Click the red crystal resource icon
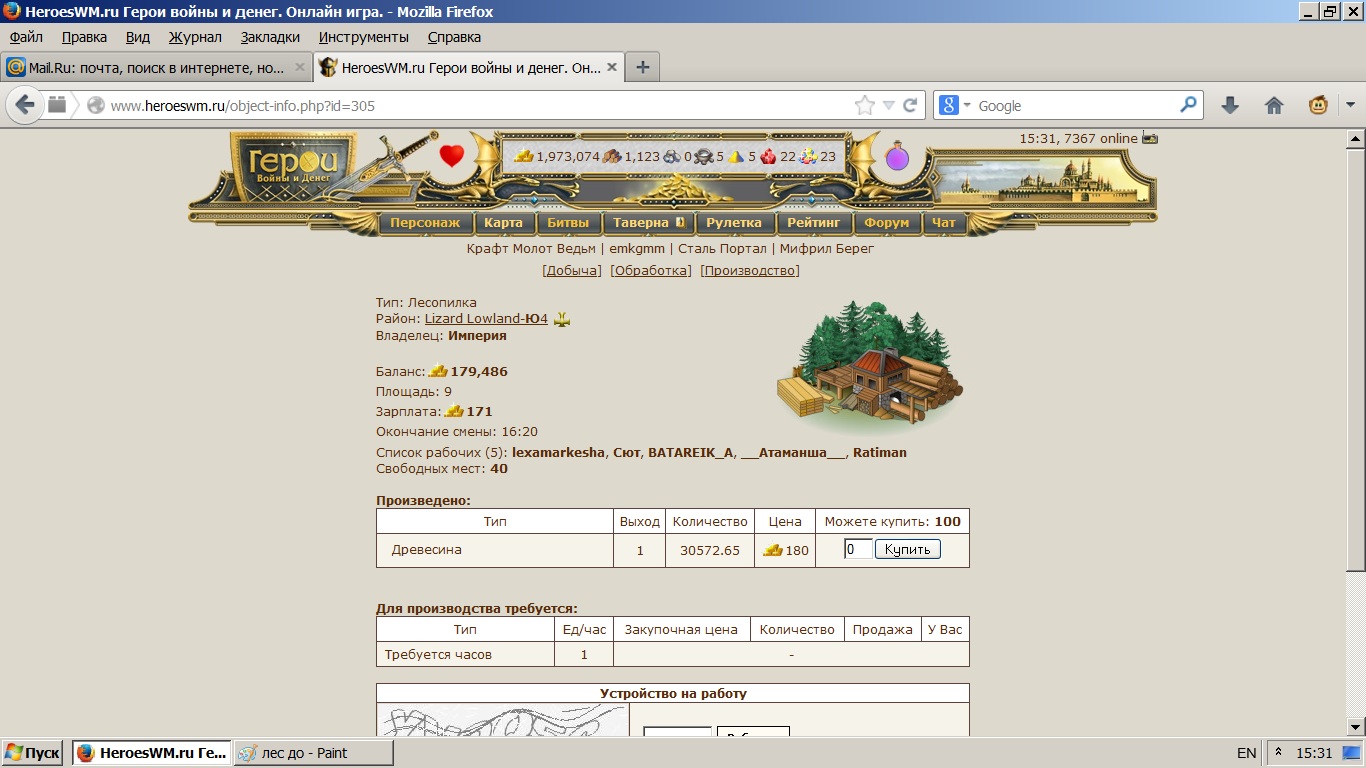Image resolution: width=1366 pixels, height=768 pixels. click(768, 156)
